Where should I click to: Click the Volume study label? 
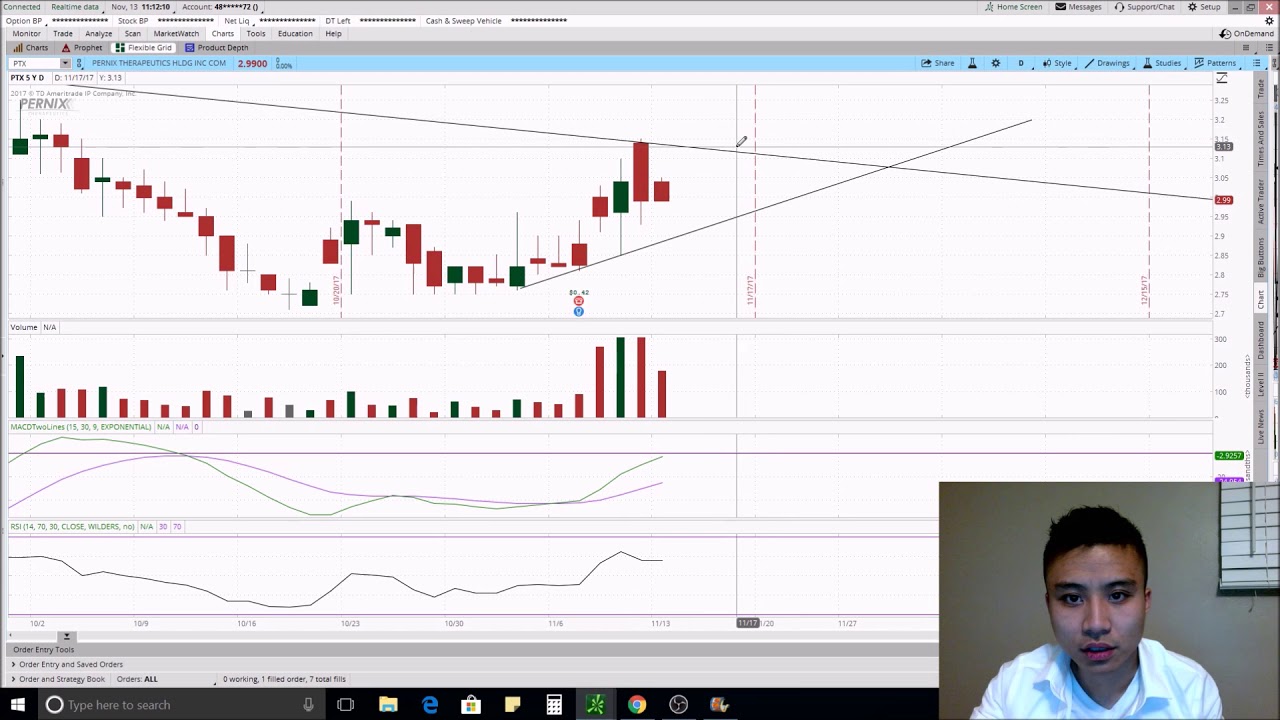pyautogui.click(x=24, y=327)
